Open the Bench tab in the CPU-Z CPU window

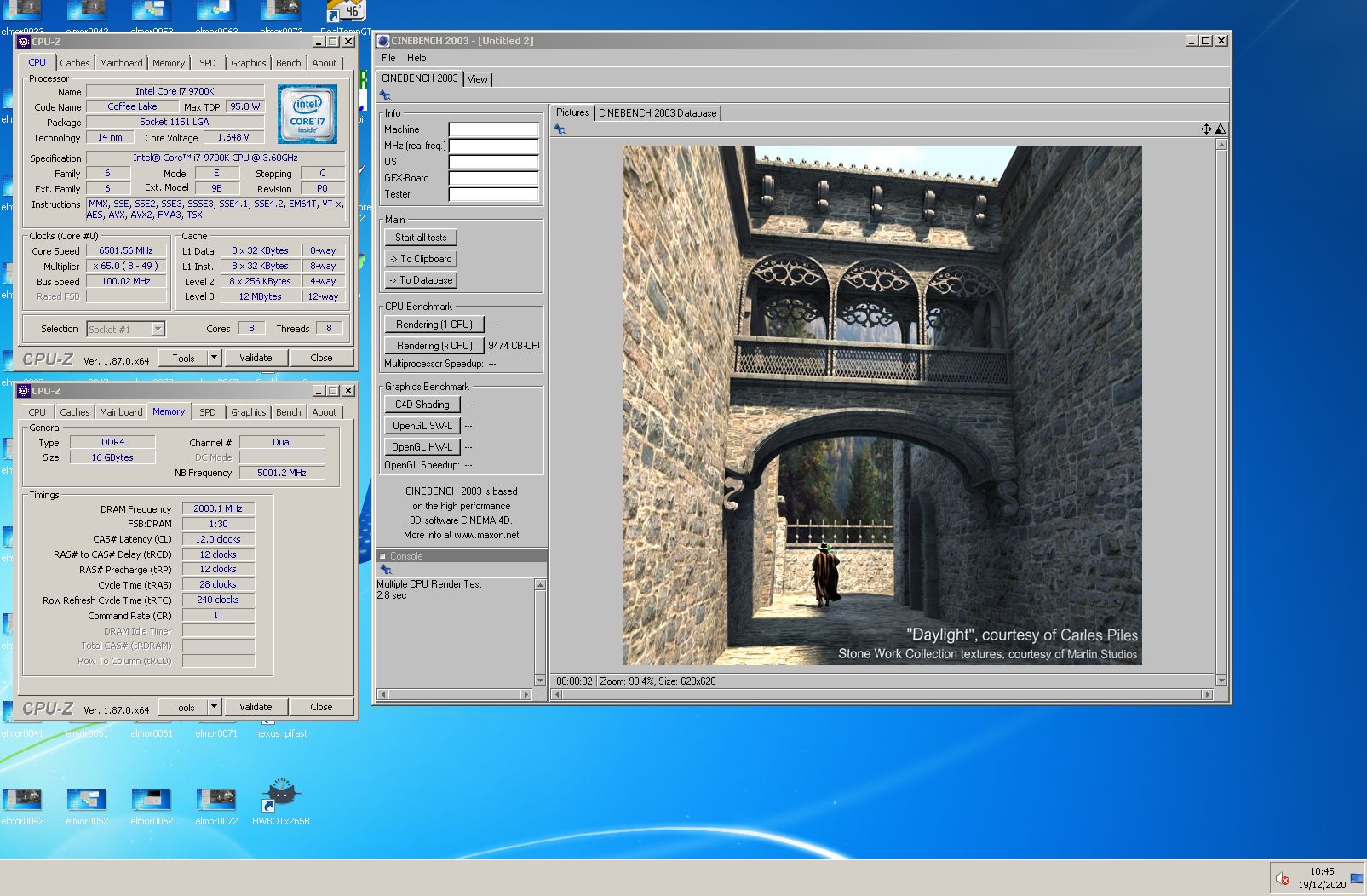[289, 63]
